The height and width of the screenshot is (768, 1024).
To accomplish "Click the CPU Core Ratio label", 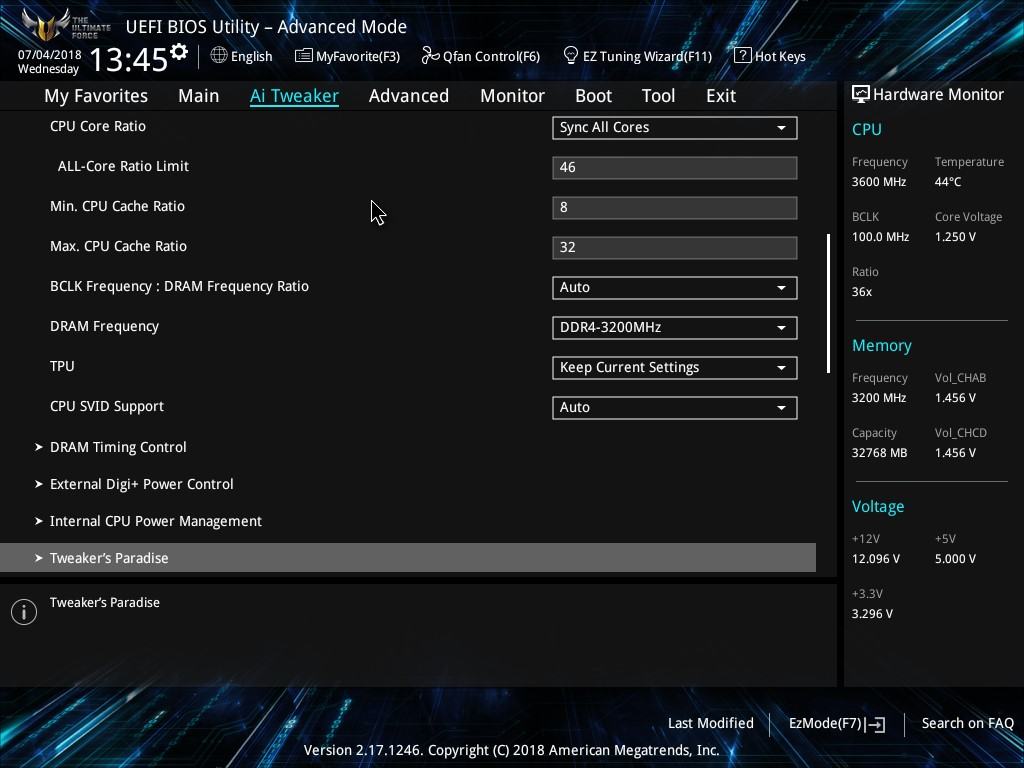I will [x=98, y=126].
